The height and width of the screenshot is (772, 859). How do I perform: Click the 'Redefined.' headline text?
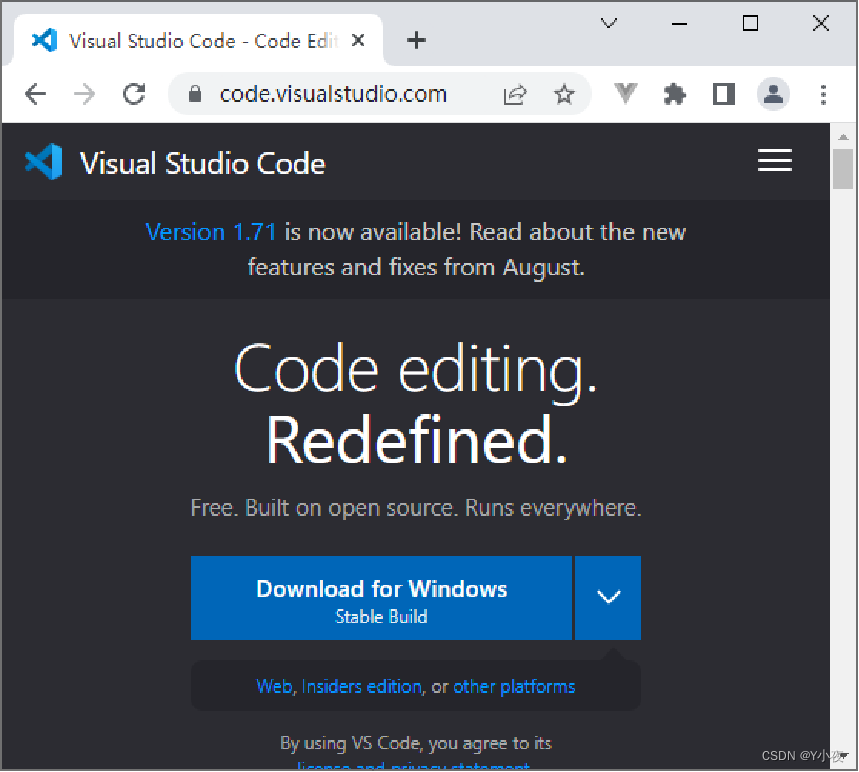pos(416,440)
